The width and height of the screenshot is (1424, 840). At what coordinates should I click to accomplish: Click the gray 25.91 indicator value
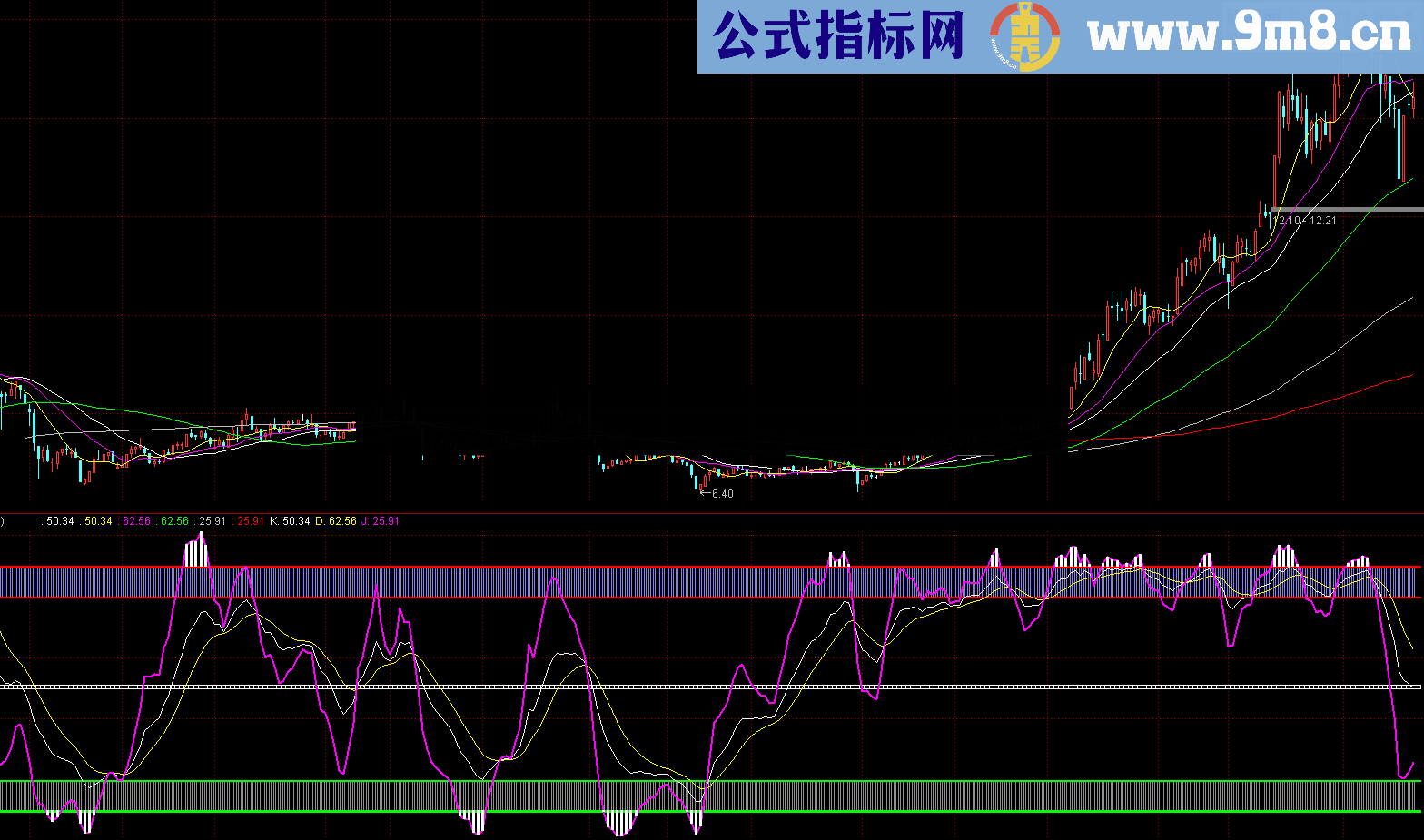coord(211,521)
